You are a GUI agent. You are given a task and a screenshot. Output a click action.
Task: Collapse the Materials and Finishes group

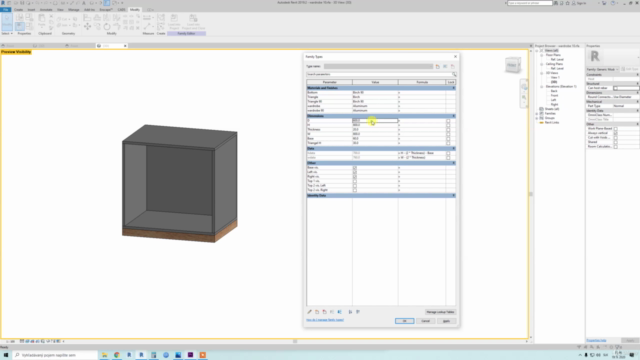tap(453, 88)
